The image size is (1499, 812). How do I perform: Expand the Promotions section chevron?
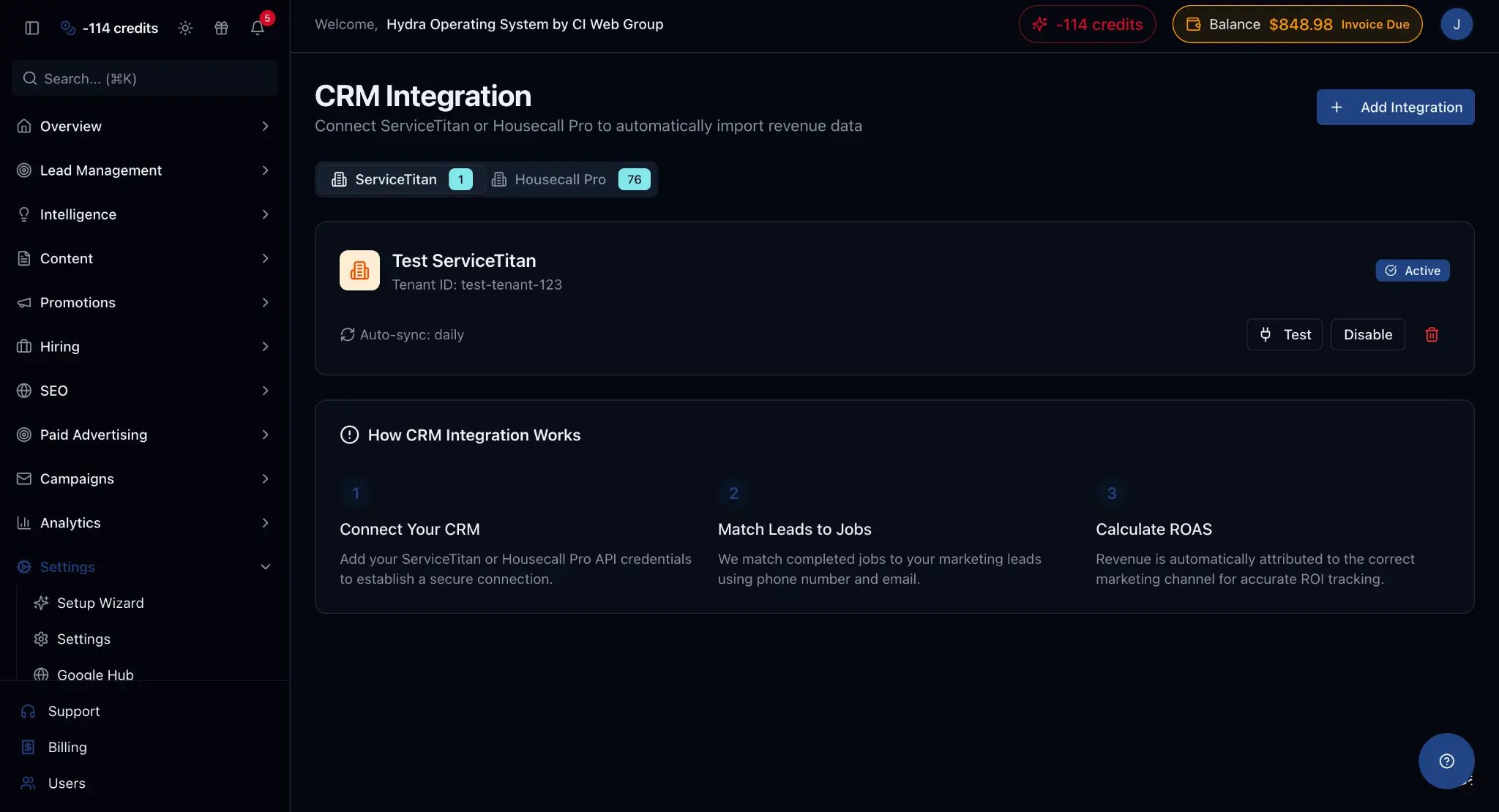265,302
